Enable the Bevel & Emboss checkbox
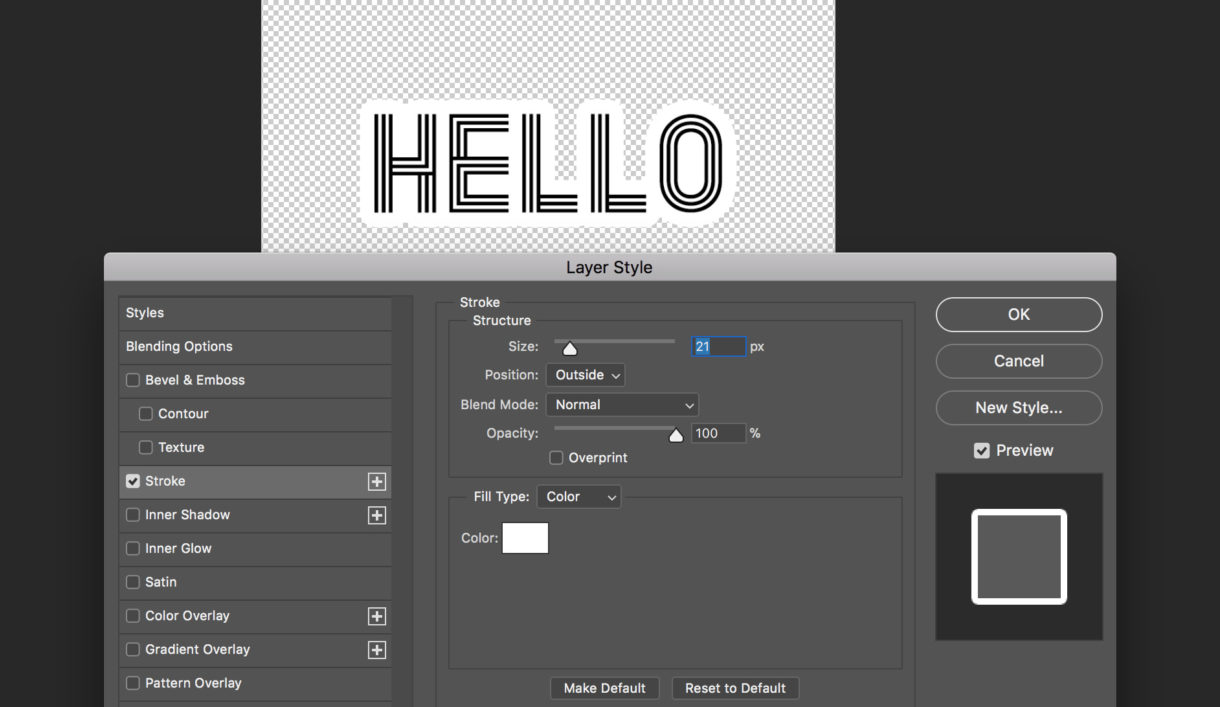The width and height of the screenshot is (1220, 707). click(133, 380)
